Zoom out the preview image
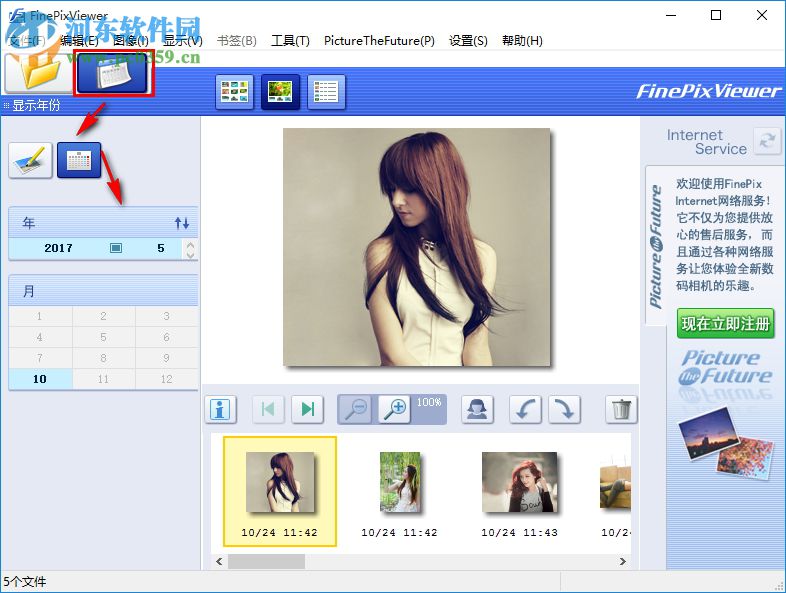 pos(356,410)
